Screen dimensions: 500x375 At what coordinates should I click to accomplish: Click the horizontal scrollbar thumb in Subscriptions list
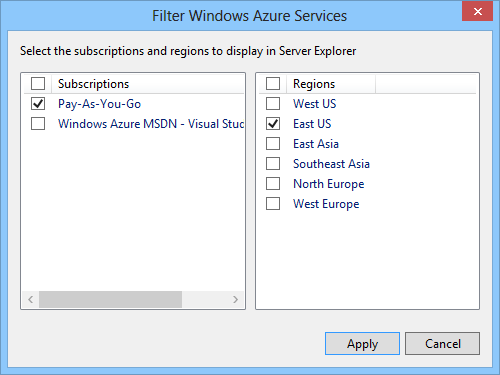point(110,299)
